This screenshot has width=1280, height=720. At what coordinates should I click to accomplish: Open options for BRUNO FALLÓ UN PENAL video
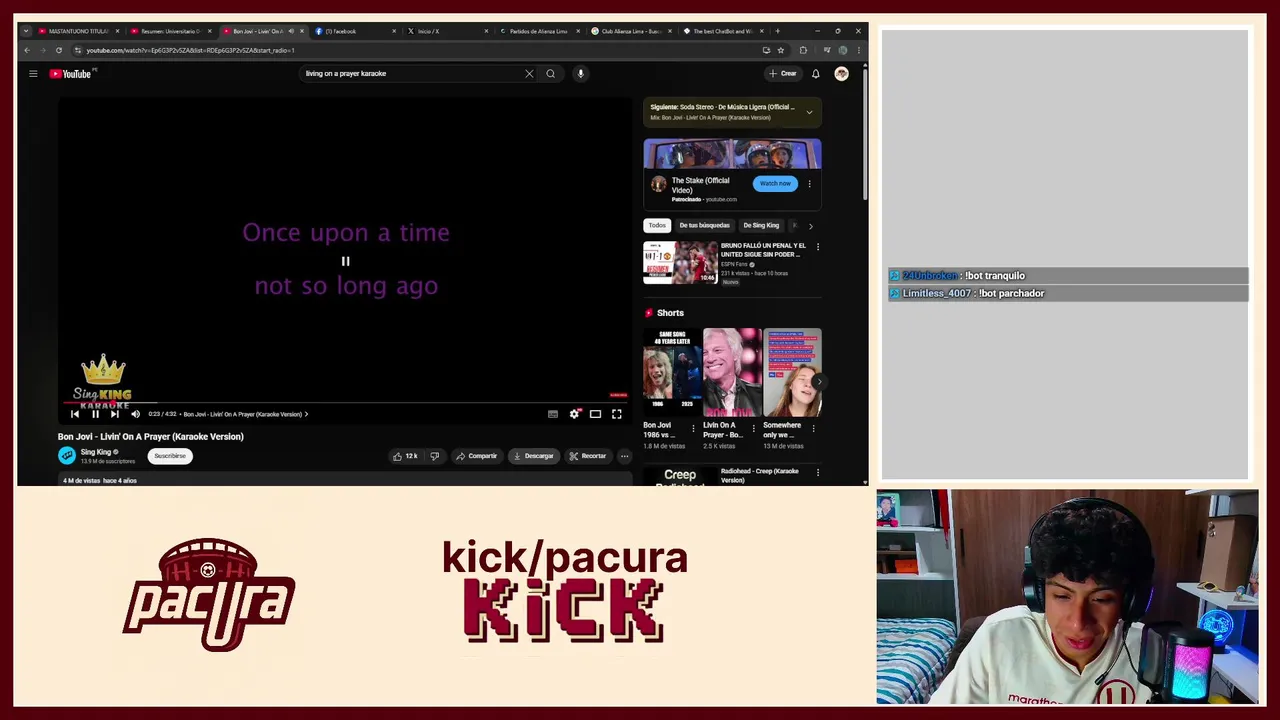coord(818,247)
